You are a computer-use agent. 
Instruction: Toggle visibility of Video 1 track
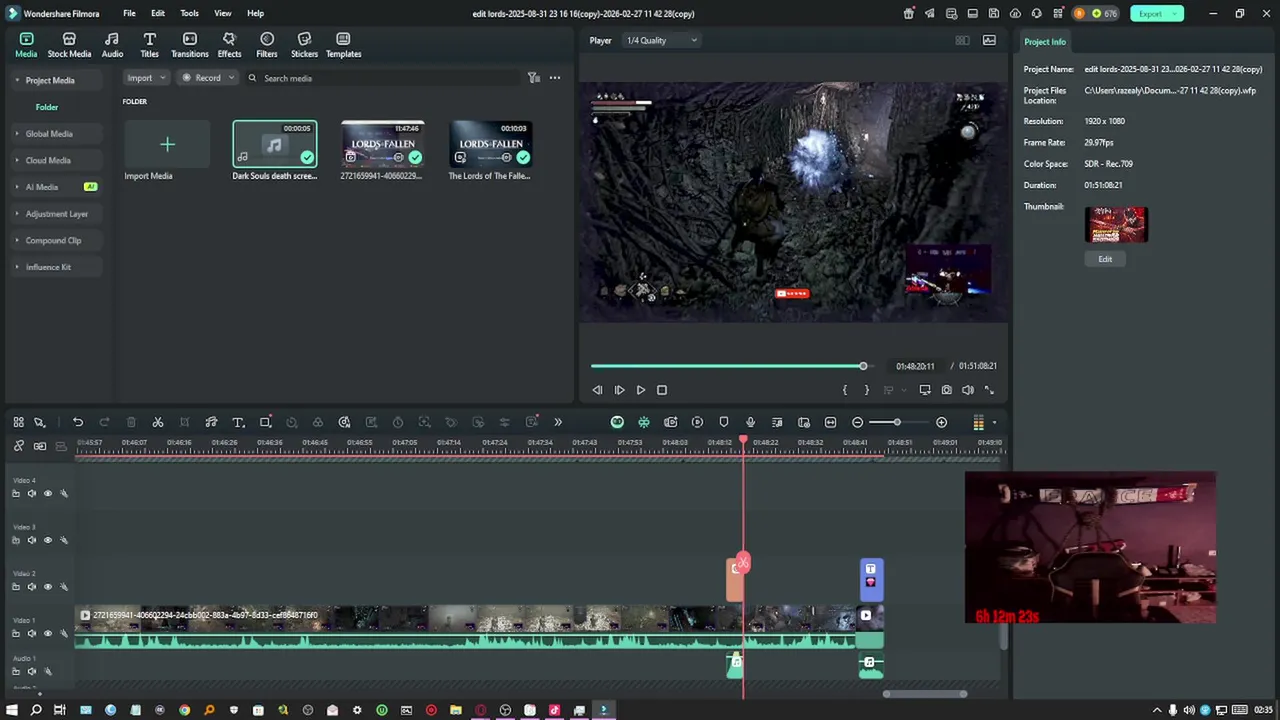[x=47, y=633]
